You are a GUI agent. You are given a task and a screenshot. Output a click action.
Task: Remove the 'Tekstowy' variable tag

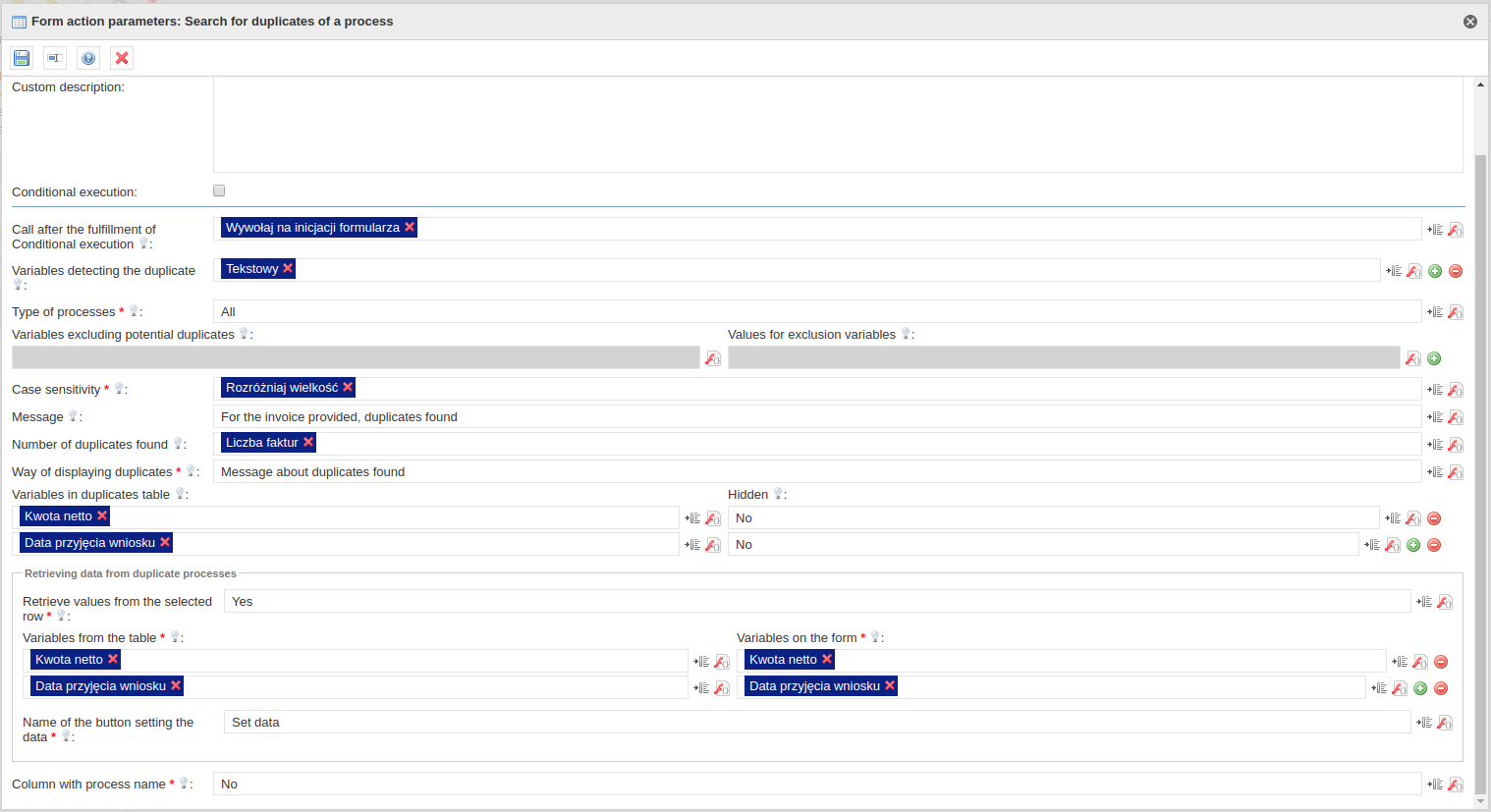click(x=288, y=268)
